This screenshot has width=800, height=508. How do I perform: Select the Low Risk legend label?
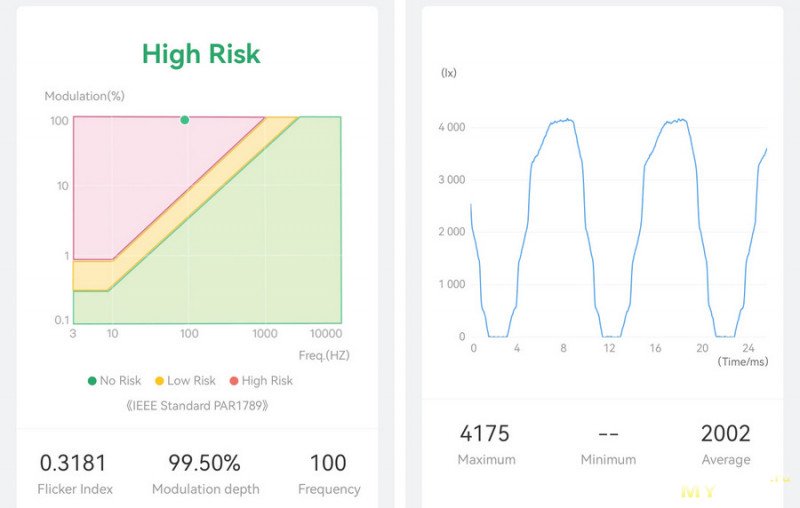[190, 380]
